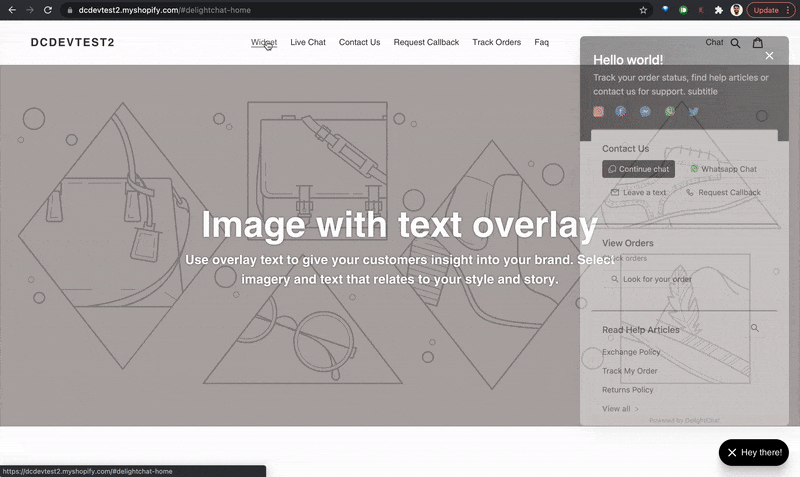Image resolution: width=800 pixels, height=477 pixels.
Task: Click the padlock site info icon
Action: click(70, 10)
